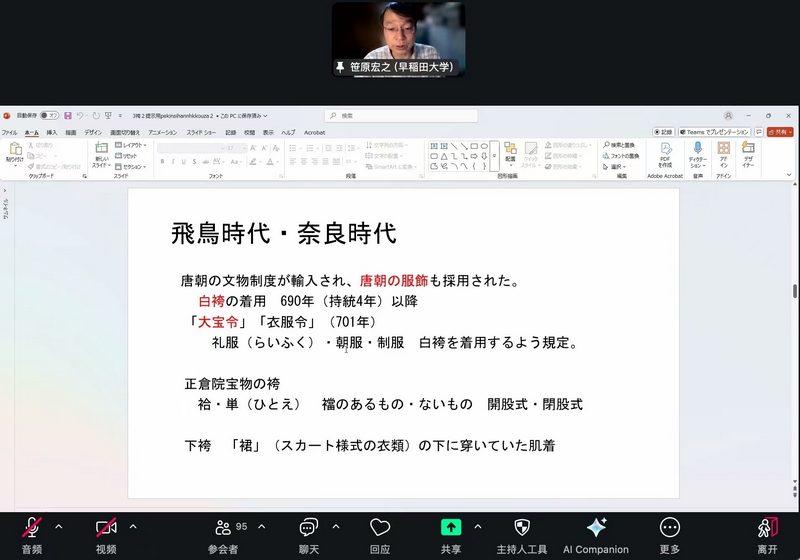Image resolution: width=800 pixels, height=560 pixels.
Task: Launch AI Companion sparkle icon
Action: pos(596,530)
